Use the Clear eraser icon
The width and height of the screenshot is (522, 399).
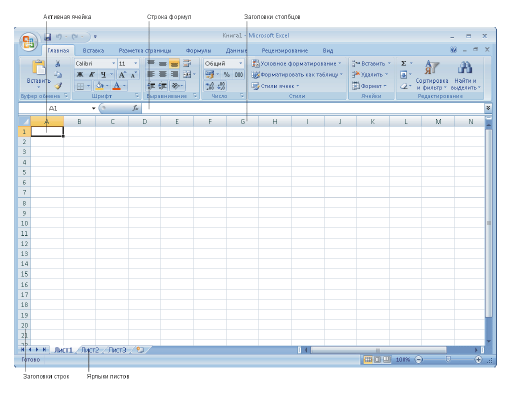coord(404,86)
